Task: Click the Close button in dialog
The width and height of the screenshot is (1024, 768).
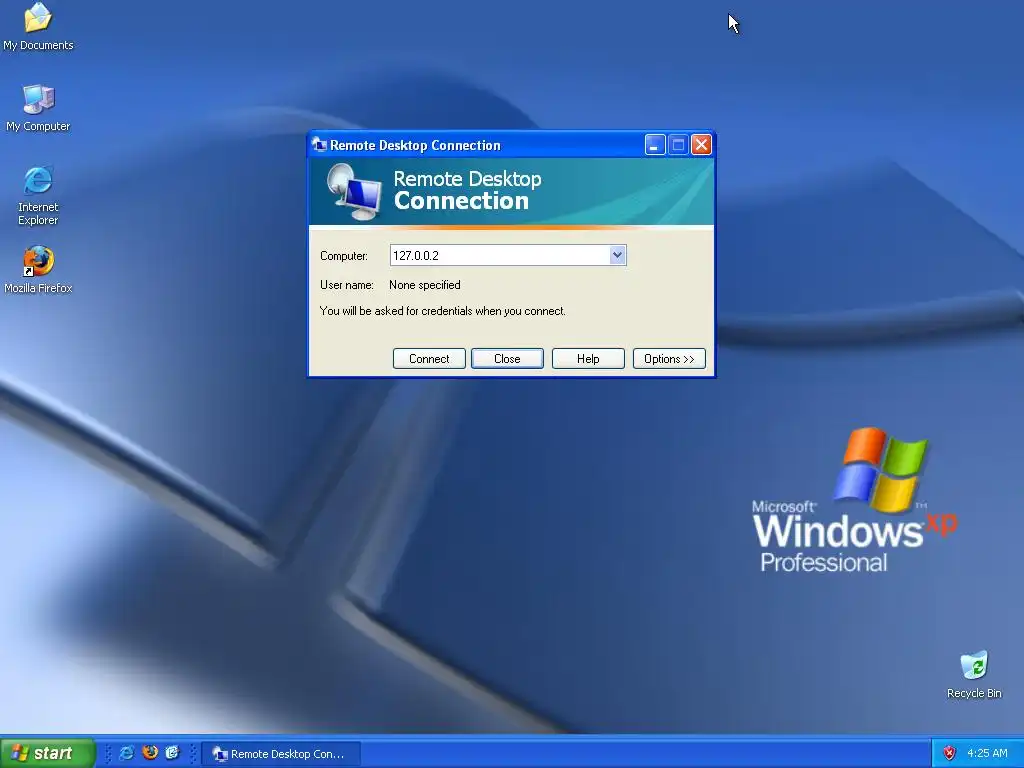Action: (x=507, y=359)
